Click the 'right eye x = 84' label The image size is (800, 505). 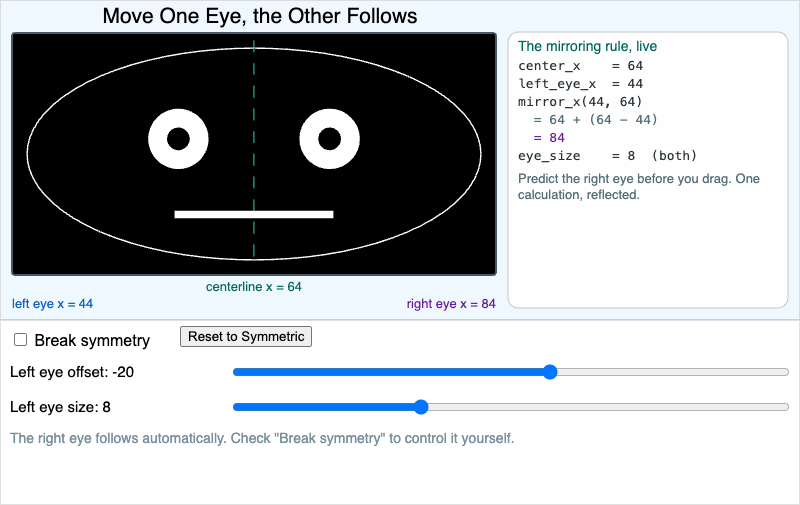451,304
